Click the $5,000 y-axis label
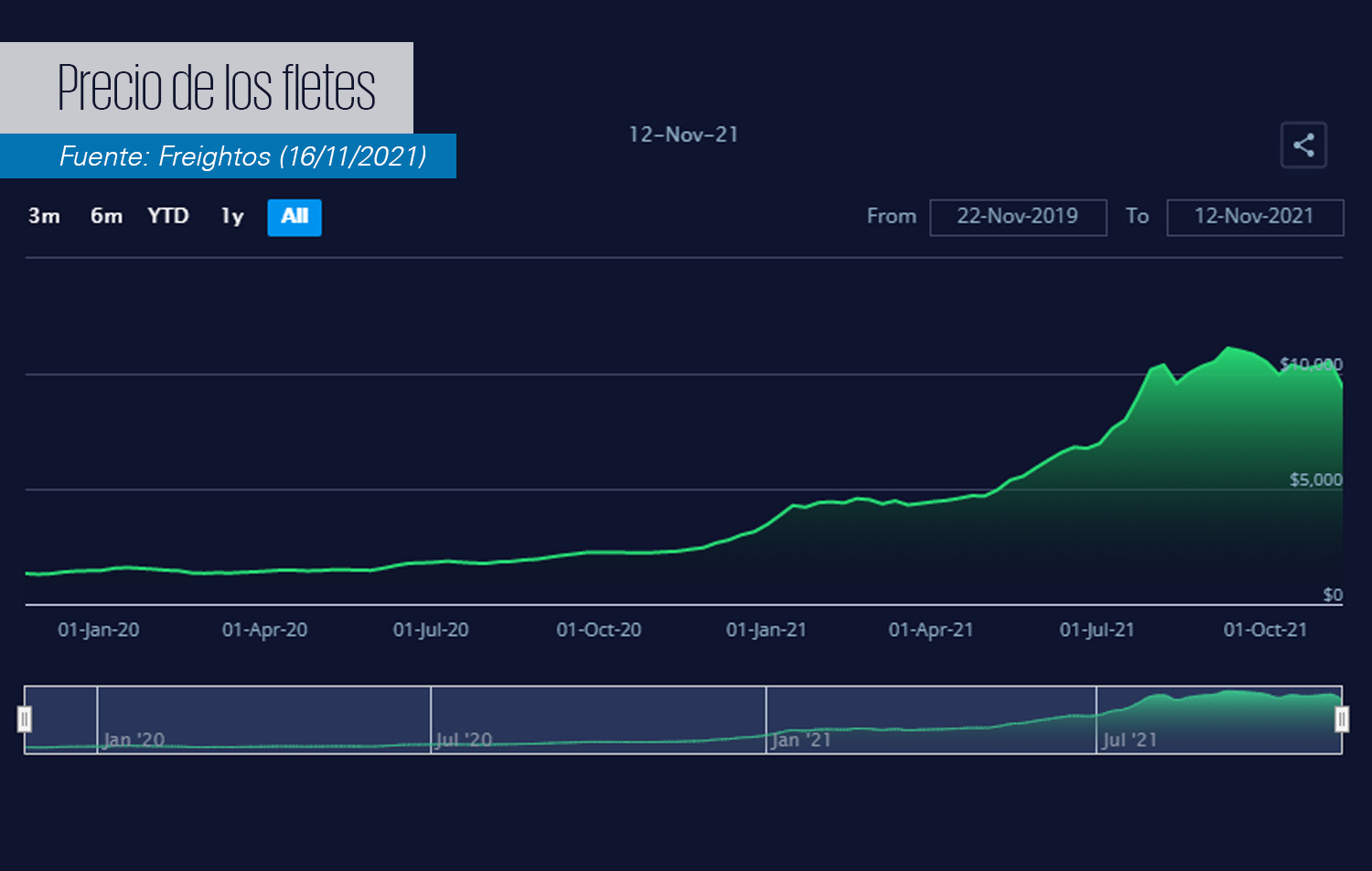 coord(1315,479)
